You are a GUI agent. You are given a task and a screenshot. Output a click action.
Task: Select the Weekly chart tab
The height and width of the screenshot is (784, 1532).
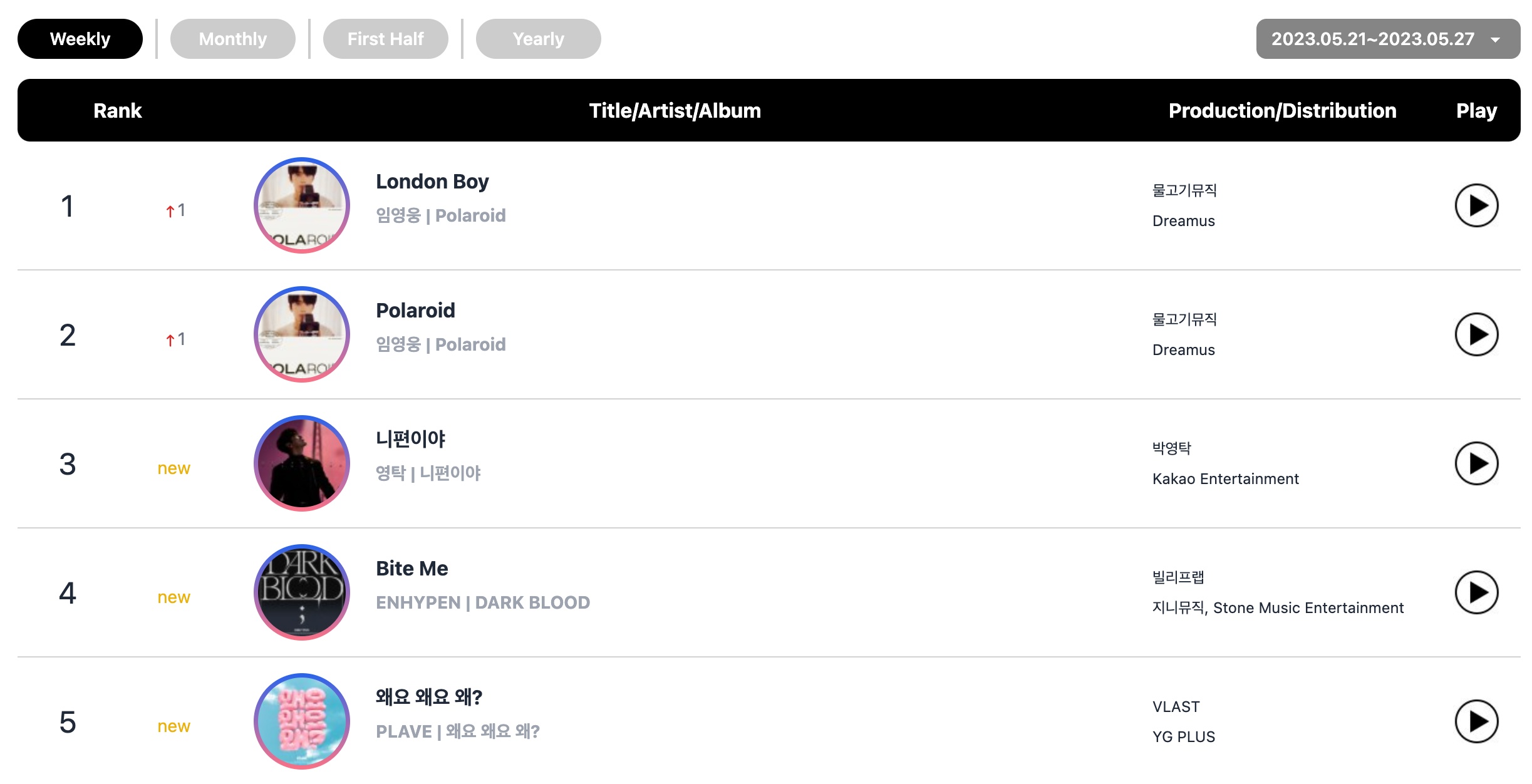tap(80, 39)
